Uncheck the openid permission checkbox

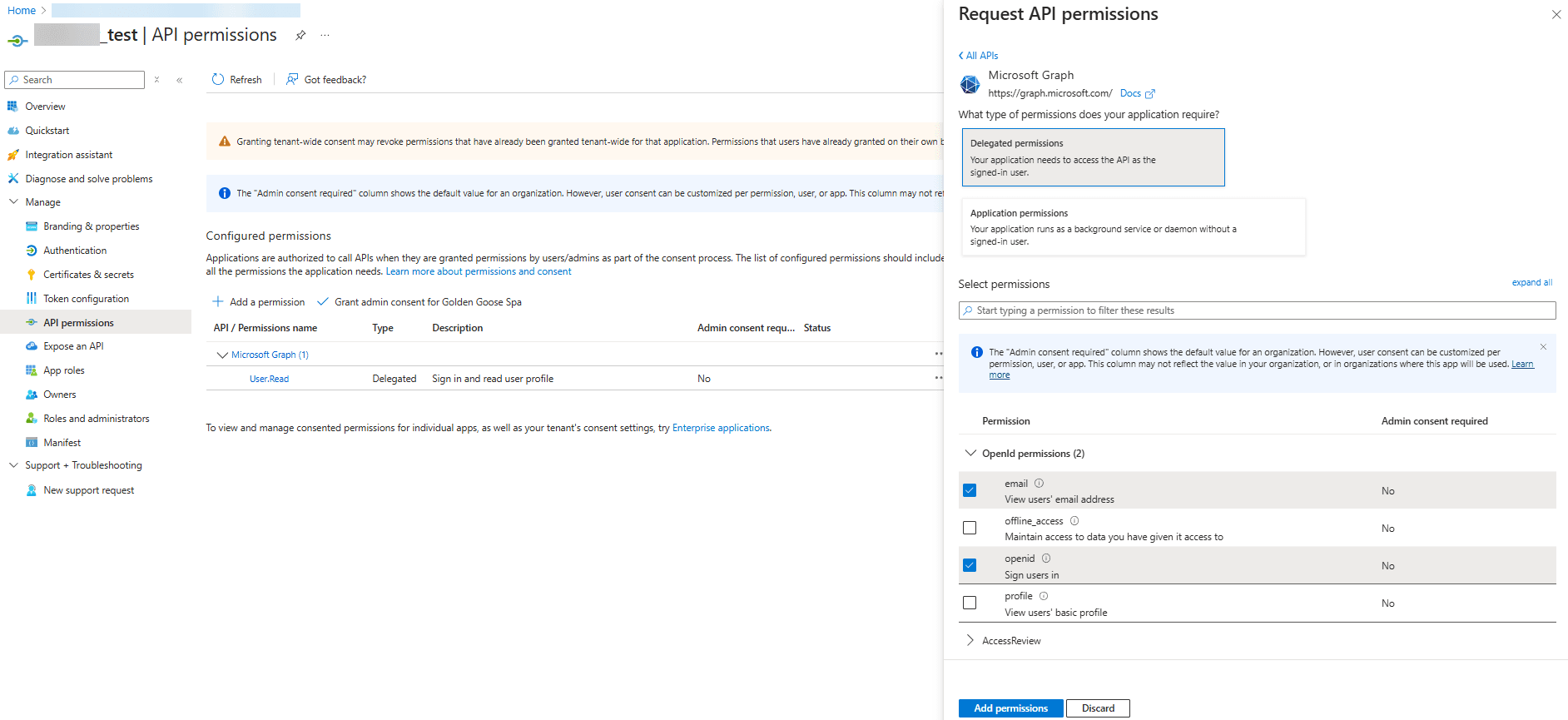click(x=970, y=565)
